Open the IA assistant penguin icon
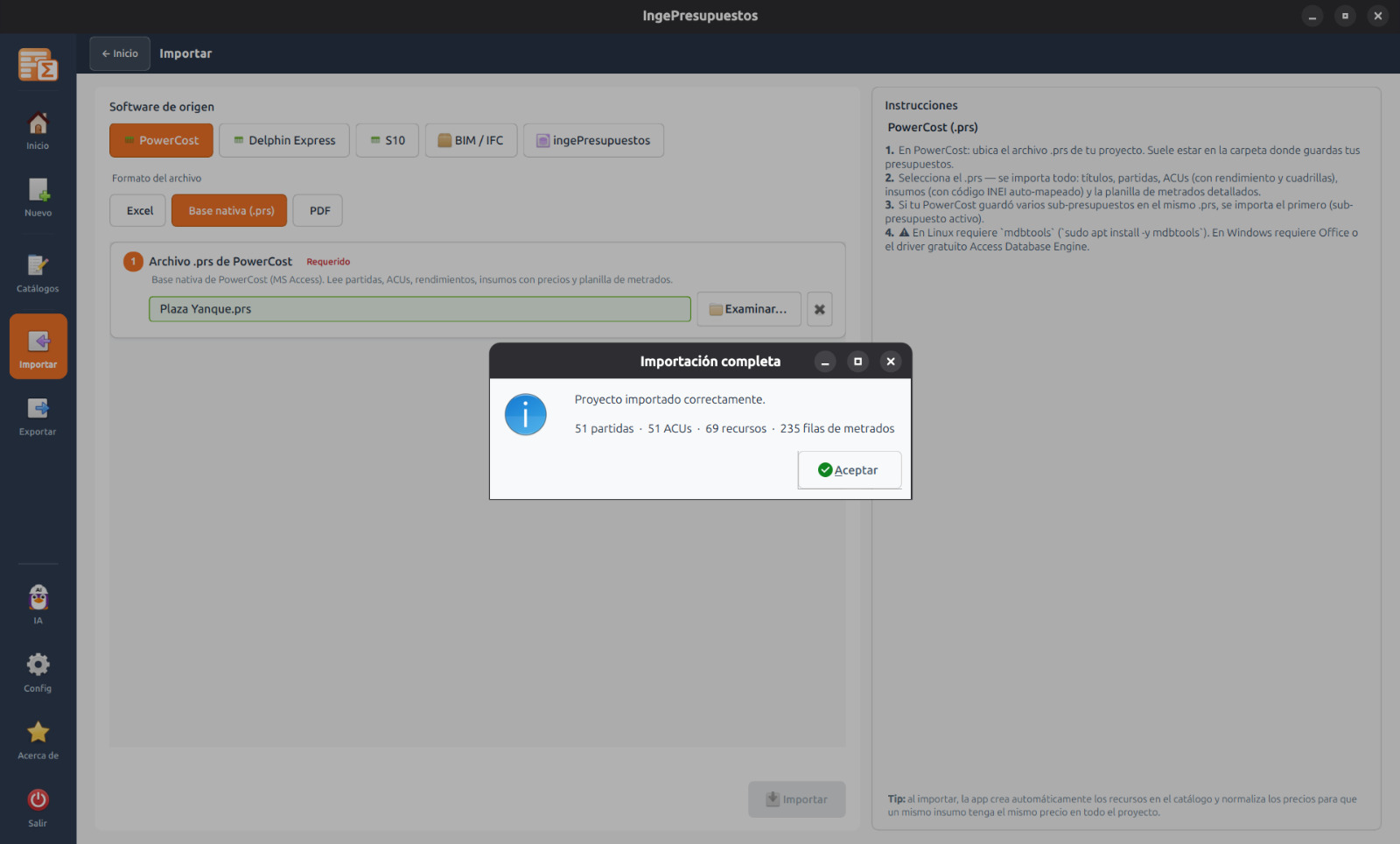 click(x=38, y=605)
